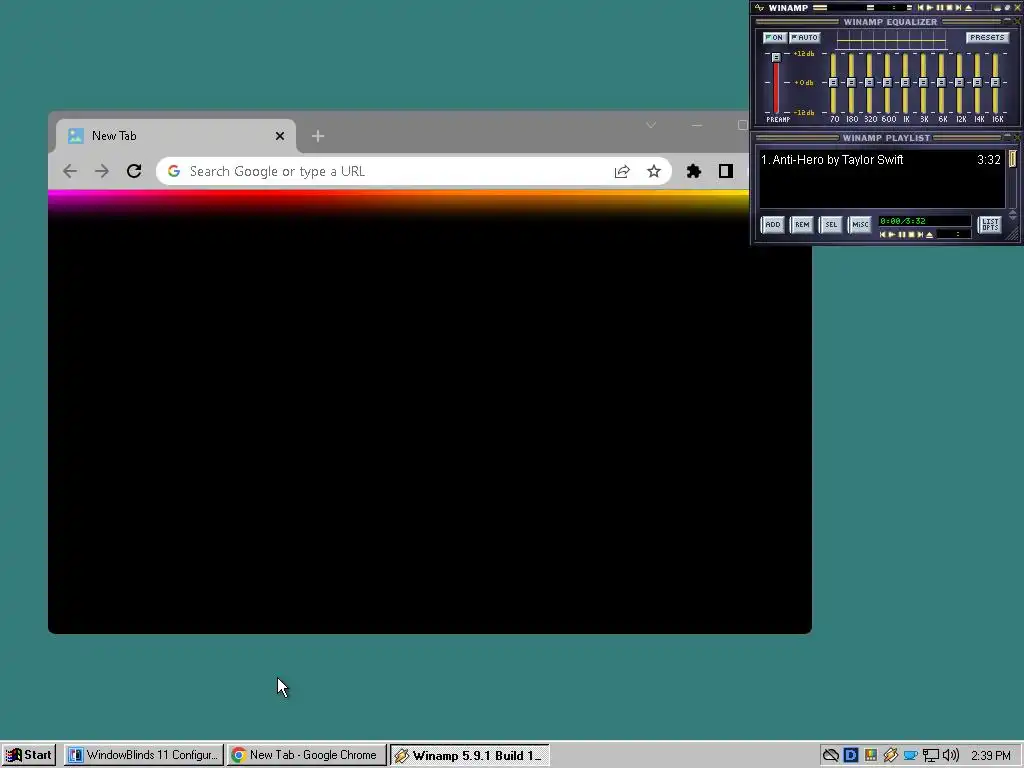
Task: Click the 600 Hz equalizer slider
Action: coord(887,82)
